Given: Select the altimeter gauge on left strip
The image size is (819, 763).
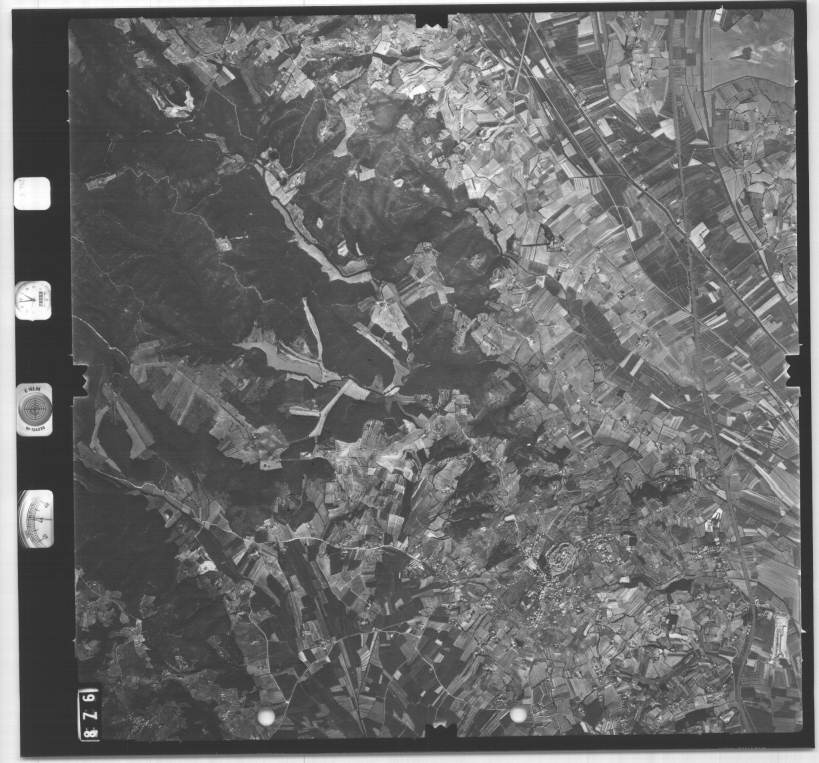Looking at the screenshot, I should click(x=36, y=519).
